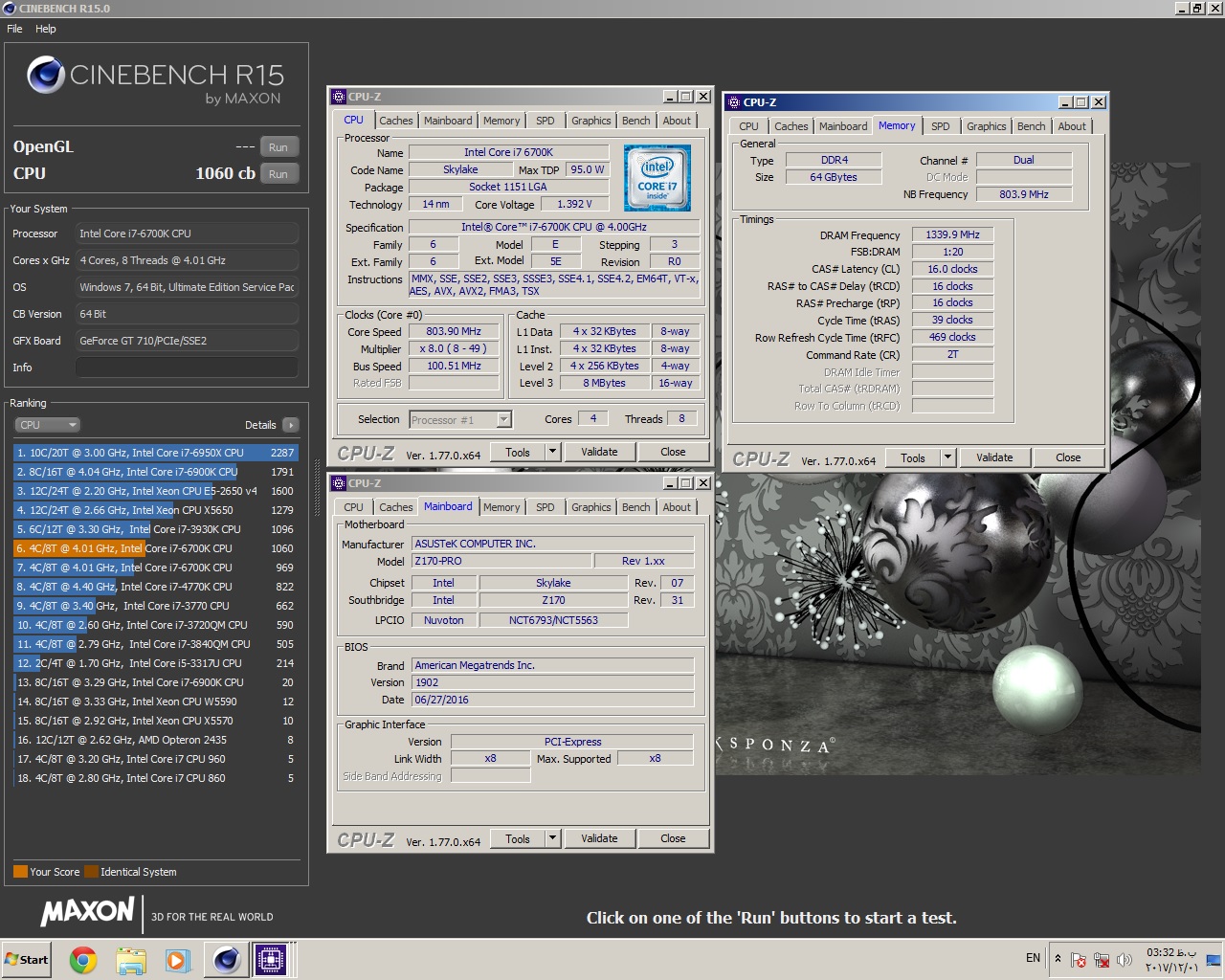Show hidden system tray icons
1225x980 pixels.
tap(1058, 958)
